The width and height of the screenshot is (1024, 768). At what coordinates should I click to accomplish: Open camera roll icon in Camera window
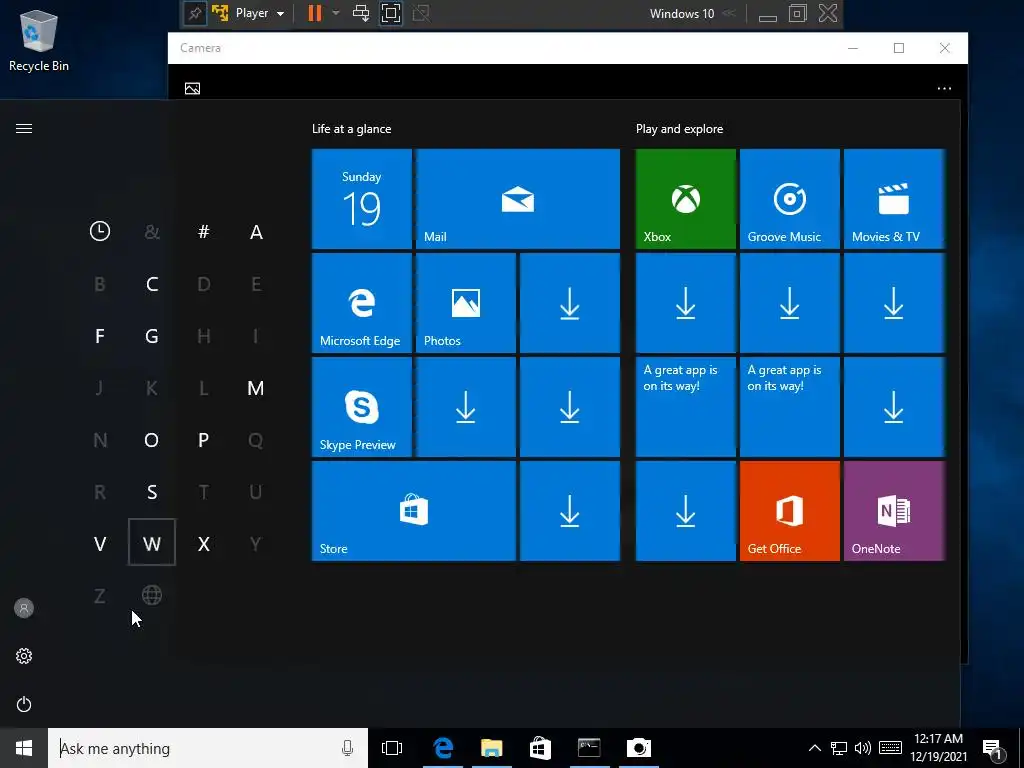click(x=193, y=88)
